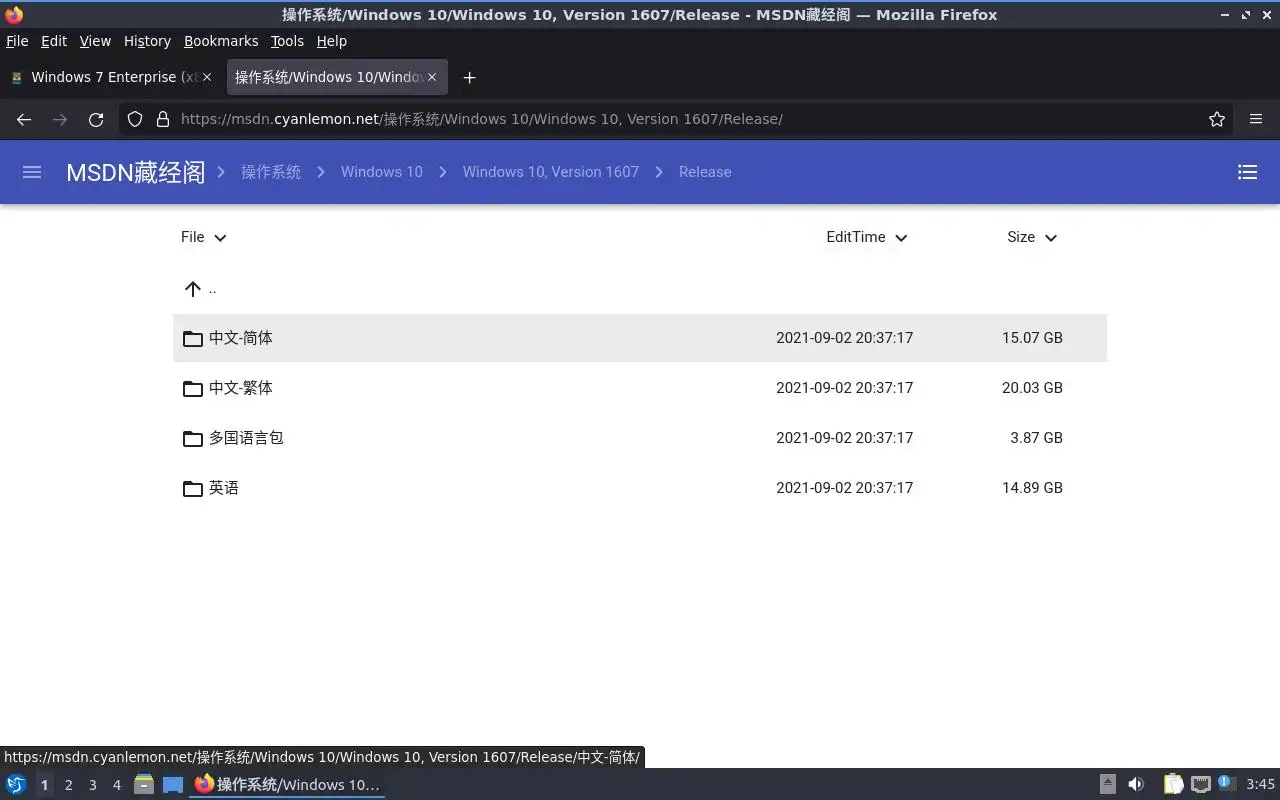Open the View menu
Image resolution: width=1280 pixels, height=800 pixels.
[95, 41]
